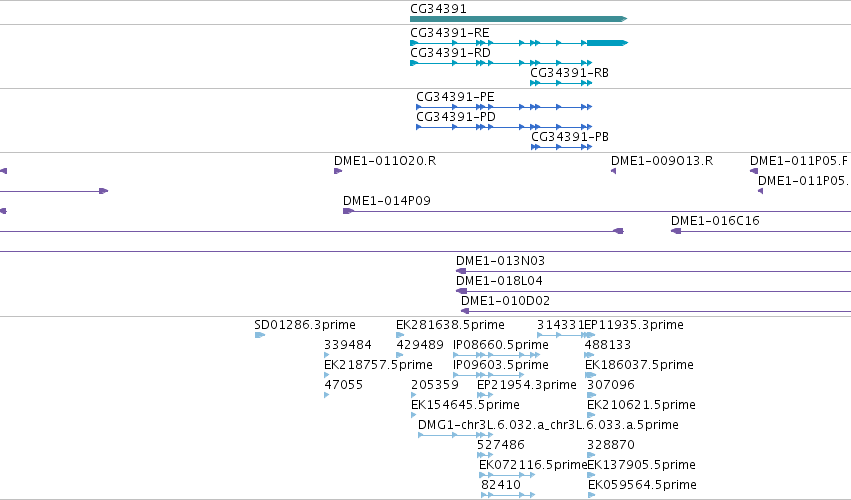Click the DME1-009O13.R feature label
Viewport: 851px width, 500px height.
pos(662,161)
